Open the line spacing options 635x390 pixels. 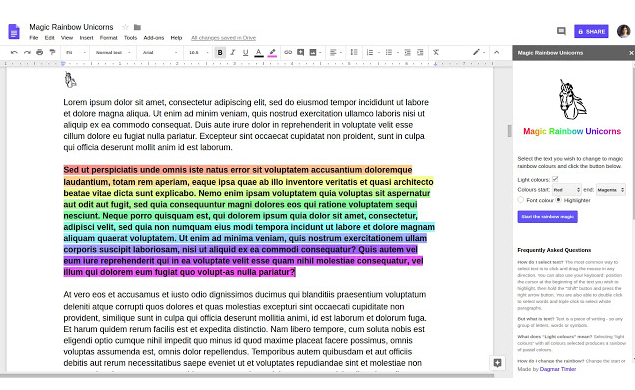click(x=354, y=52)
